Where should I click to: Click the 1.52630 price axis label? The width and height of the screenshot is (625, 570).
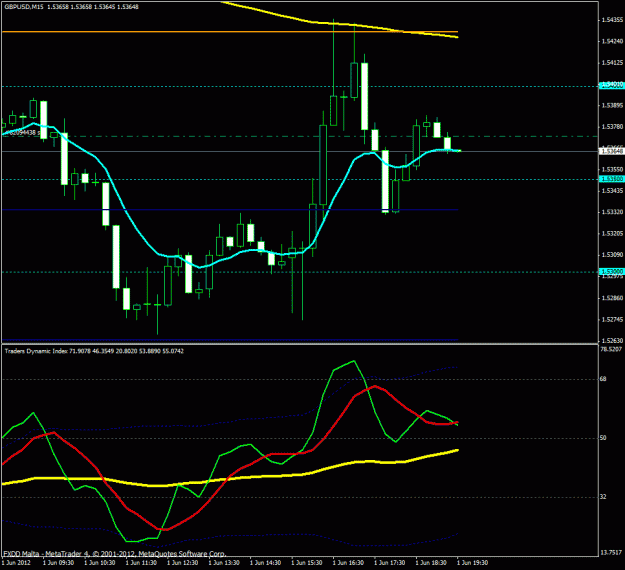point(613,340)
